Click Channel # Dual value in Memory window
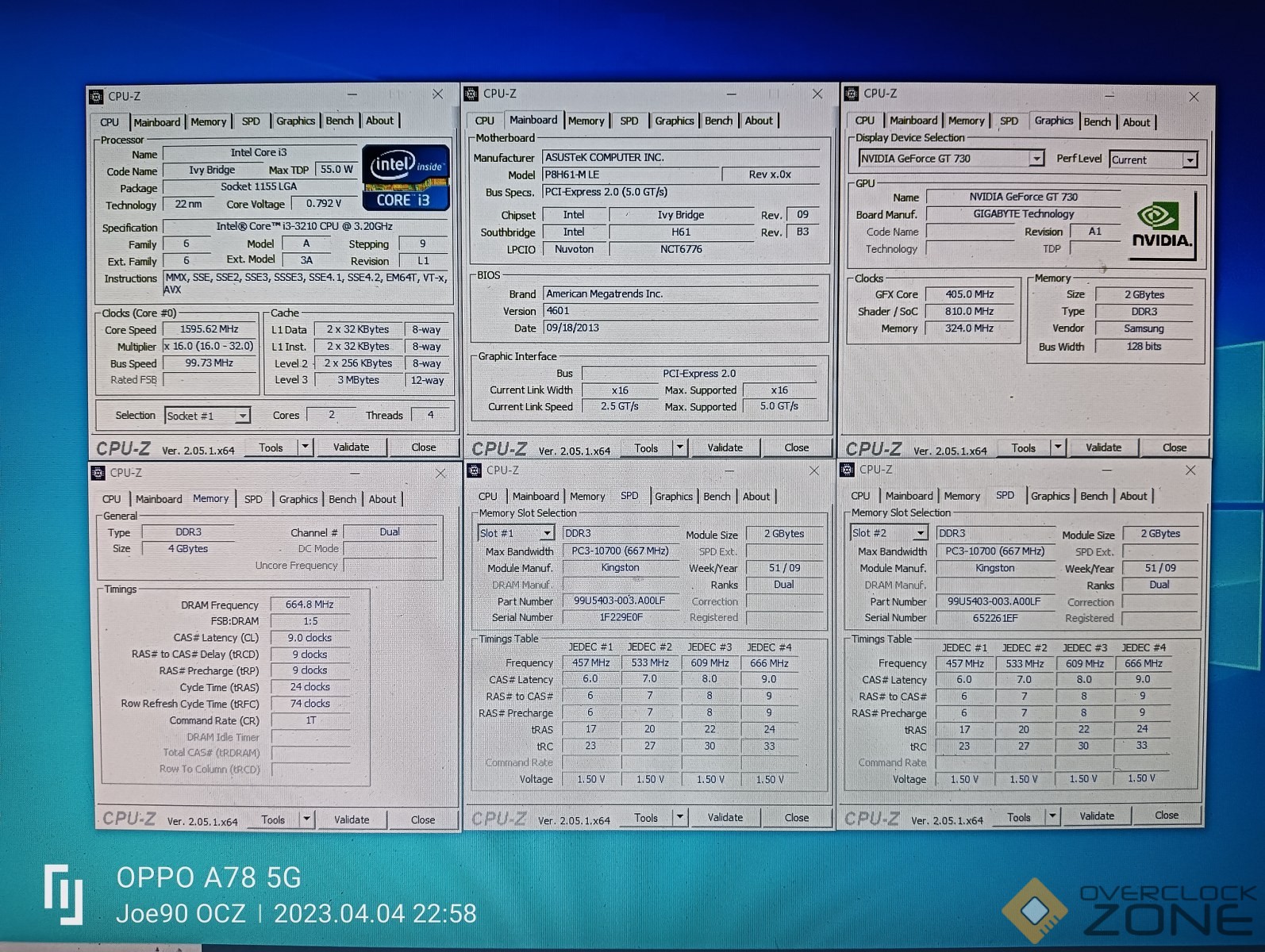 [390, 532]
